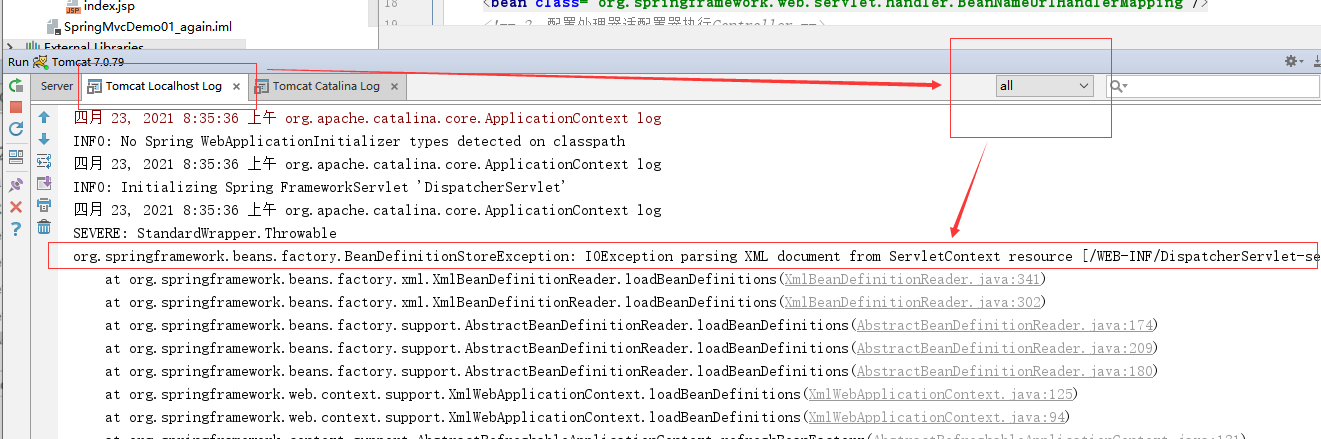Screen dimensions: 1321x439
Task: Open AbstractBeanDefinitionReader.java:209 link
Action: pyautogui.click(x=1006, y=348)
